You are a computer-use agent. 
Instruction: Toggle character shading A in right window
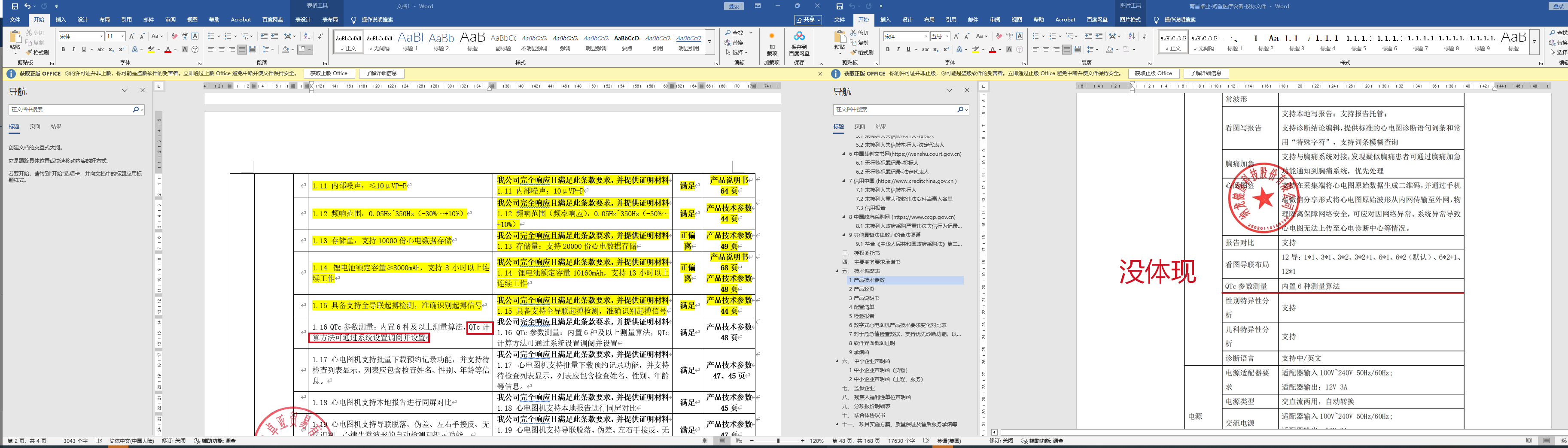click(1009, 50)
